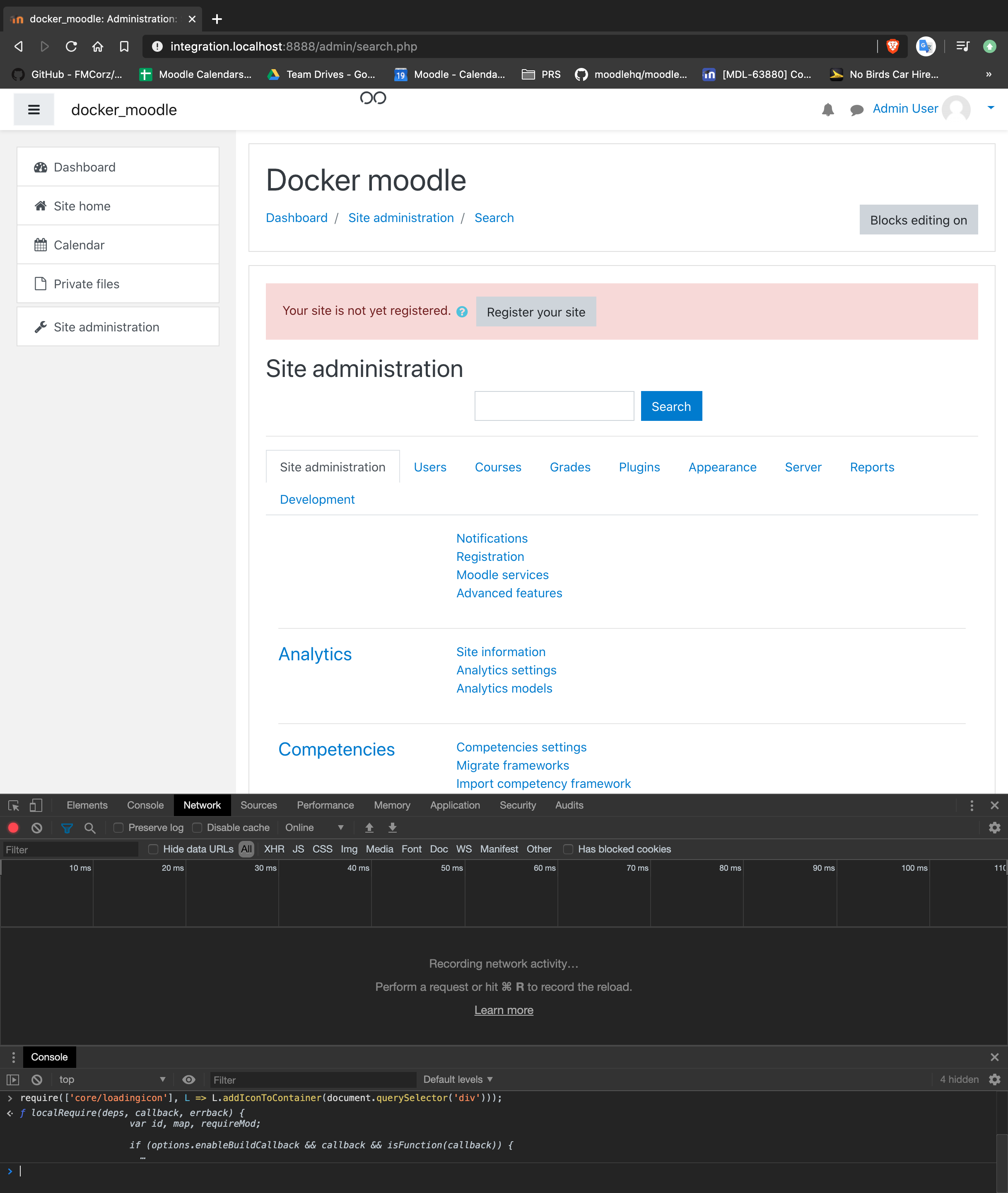1008x1193 pixels.
Task: Open Site administration in side navigation
Action: [118, 326]
